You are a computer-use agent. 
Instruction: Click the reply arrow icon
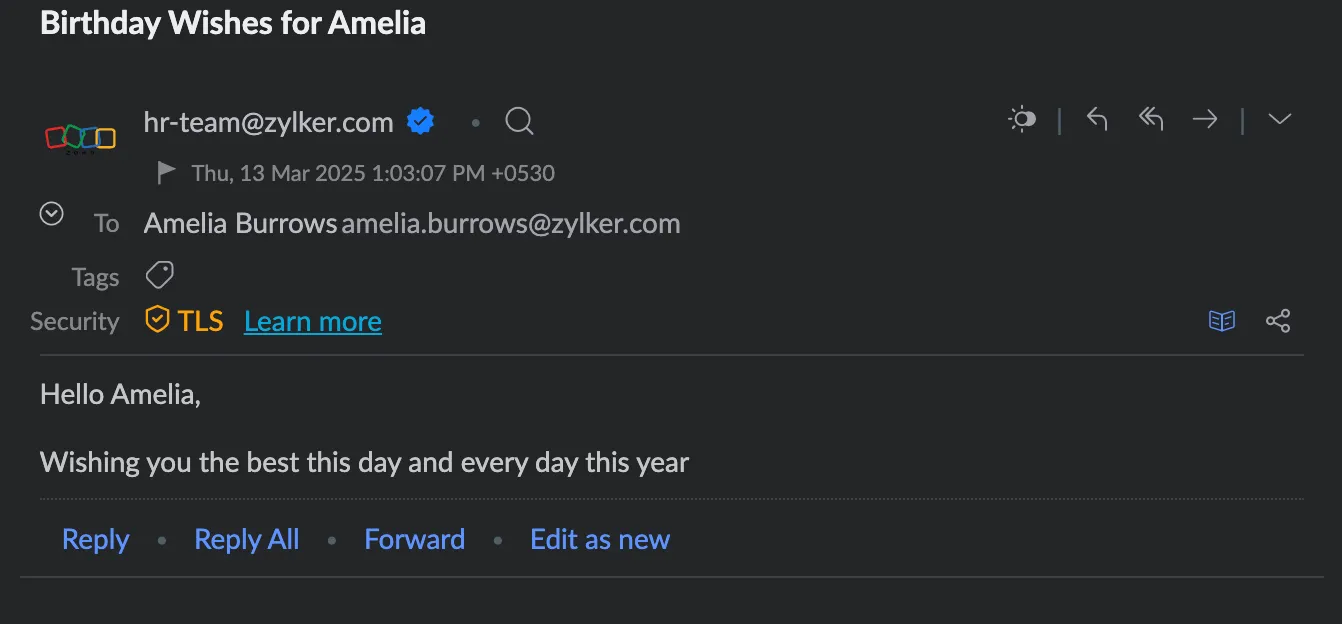1097,120
